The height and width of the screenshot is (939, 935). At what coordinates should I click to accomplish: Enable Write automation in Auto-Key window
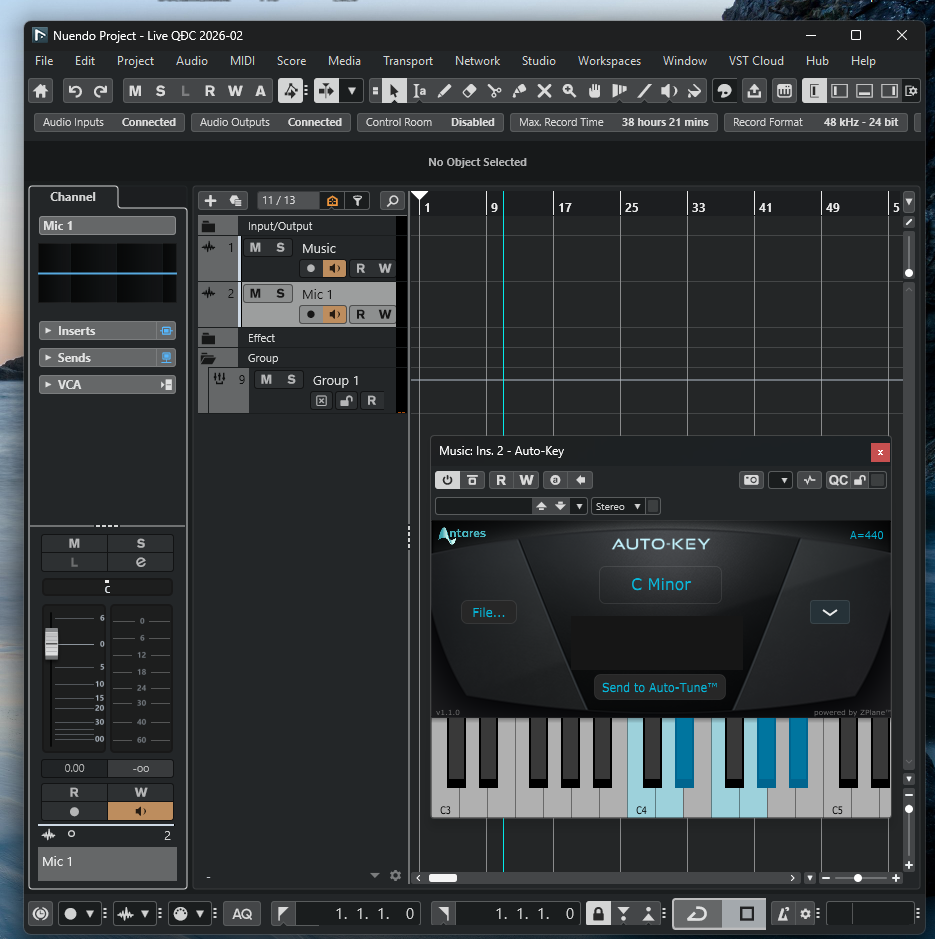(x=526, y=480)
